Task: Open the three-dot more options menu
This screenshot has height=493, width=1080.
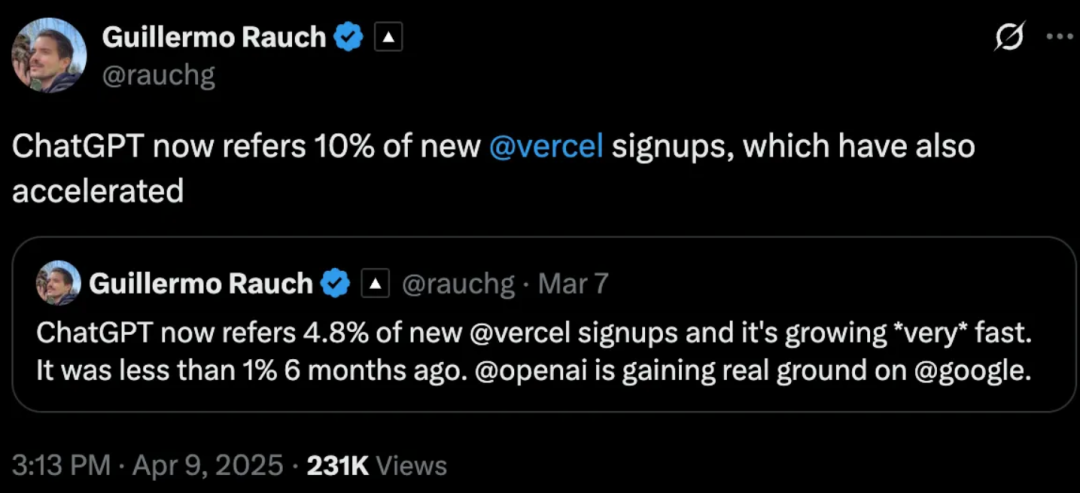Action: (x=1059, y=37)
